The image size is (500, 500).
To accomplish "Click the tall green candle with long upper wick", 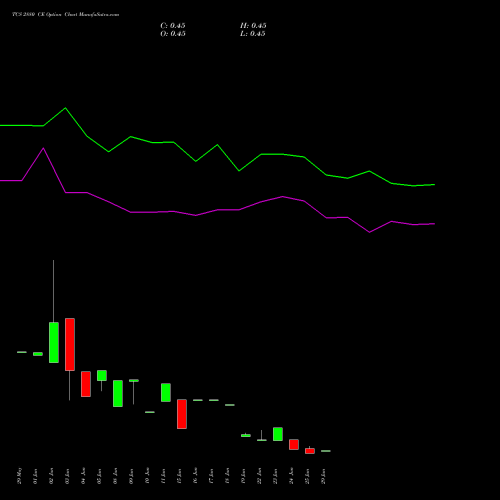I will (54, 342).
